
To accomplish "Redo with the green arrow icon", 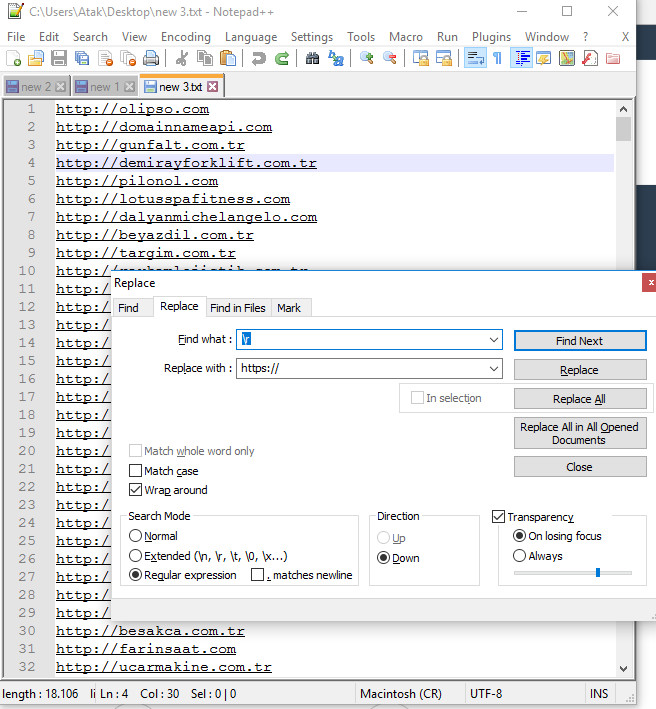I will click(x=282, y=58).
